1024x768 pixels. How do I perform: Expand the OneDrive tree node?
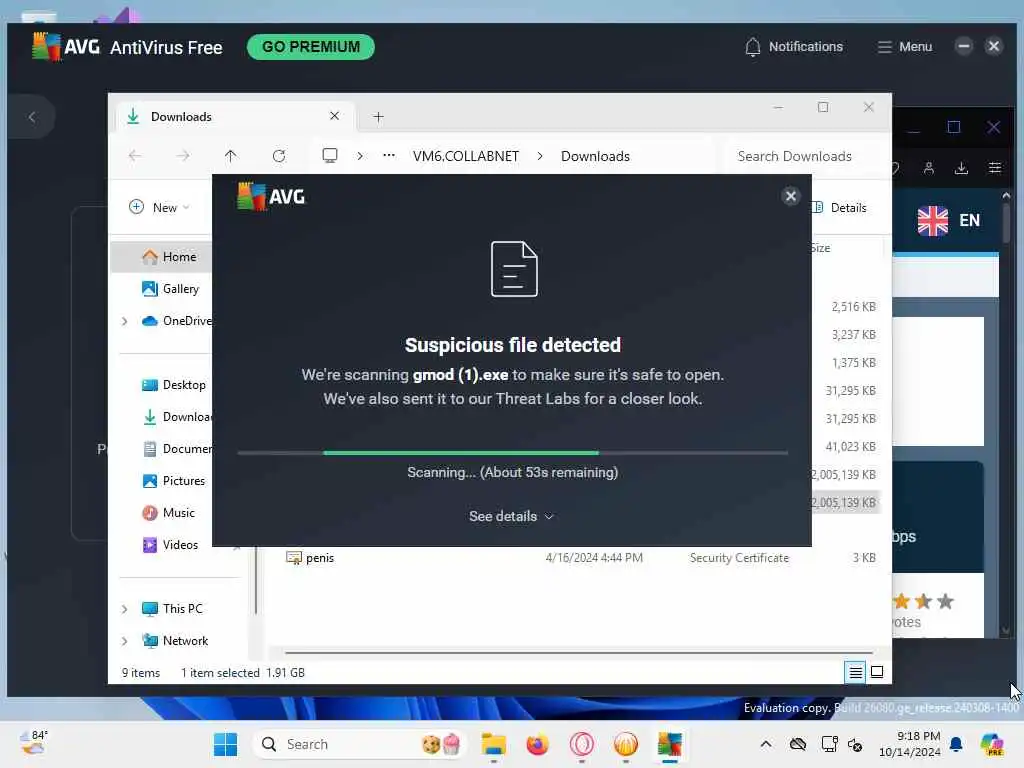125,321
